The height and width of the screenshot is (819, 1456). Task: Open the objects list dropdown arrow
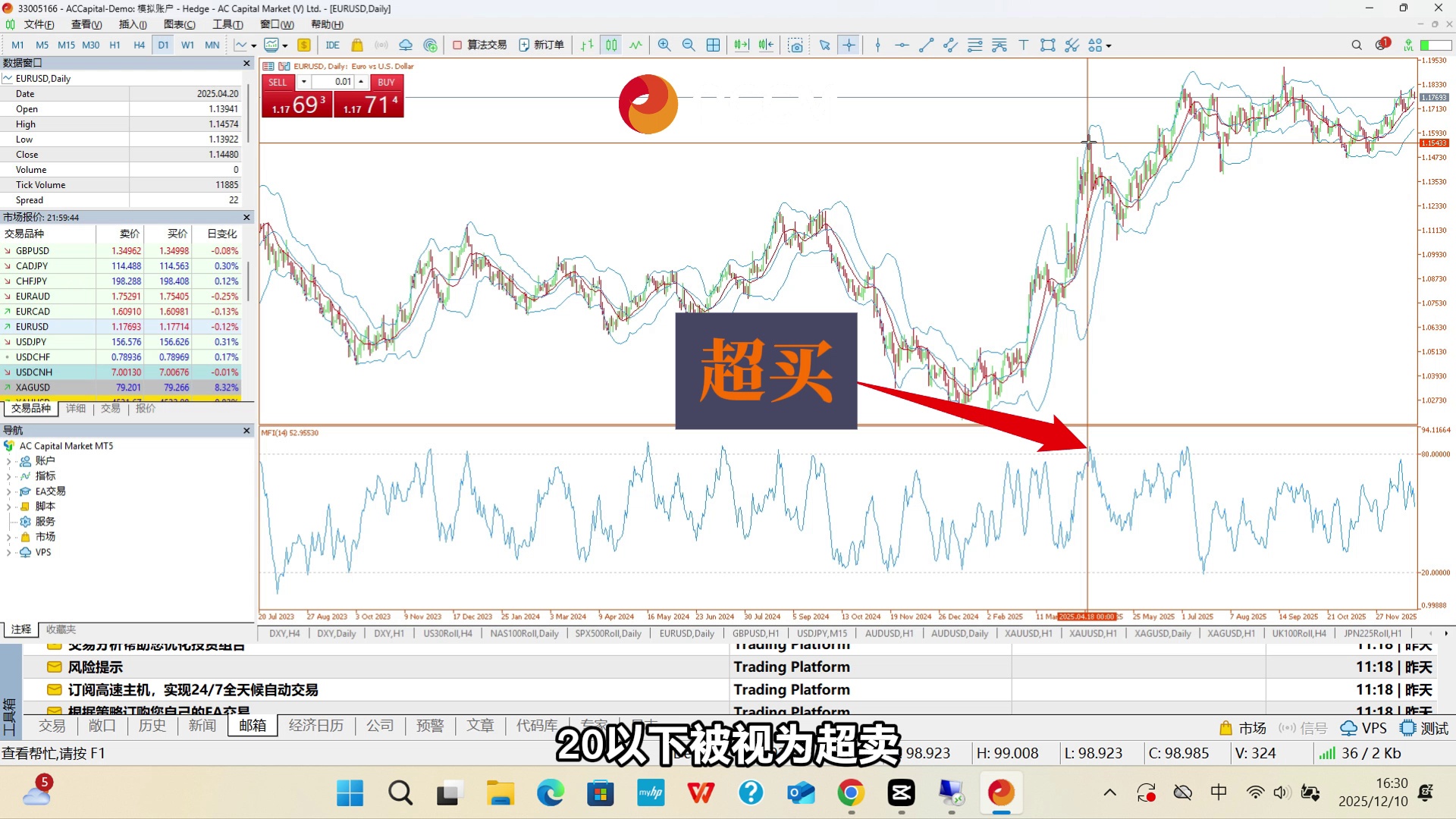[x=1109, y=46]
